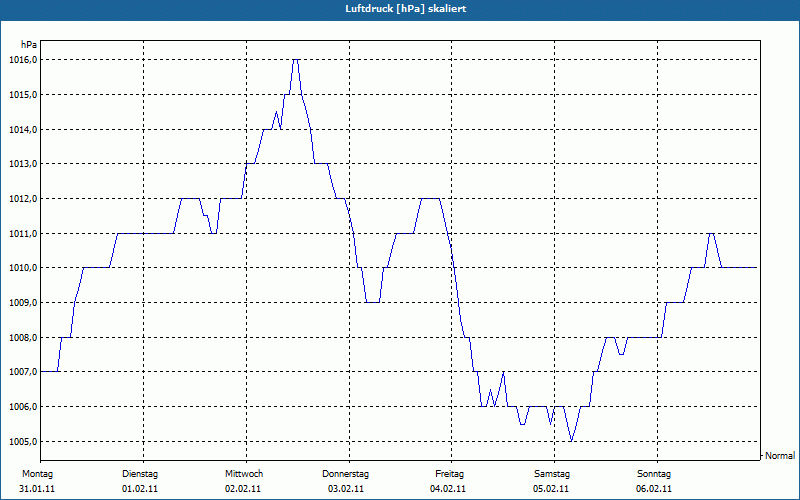Screen dimensions: 800x500
Task: Click the 1015,0 y-axis value
Action: pos(23,94)
